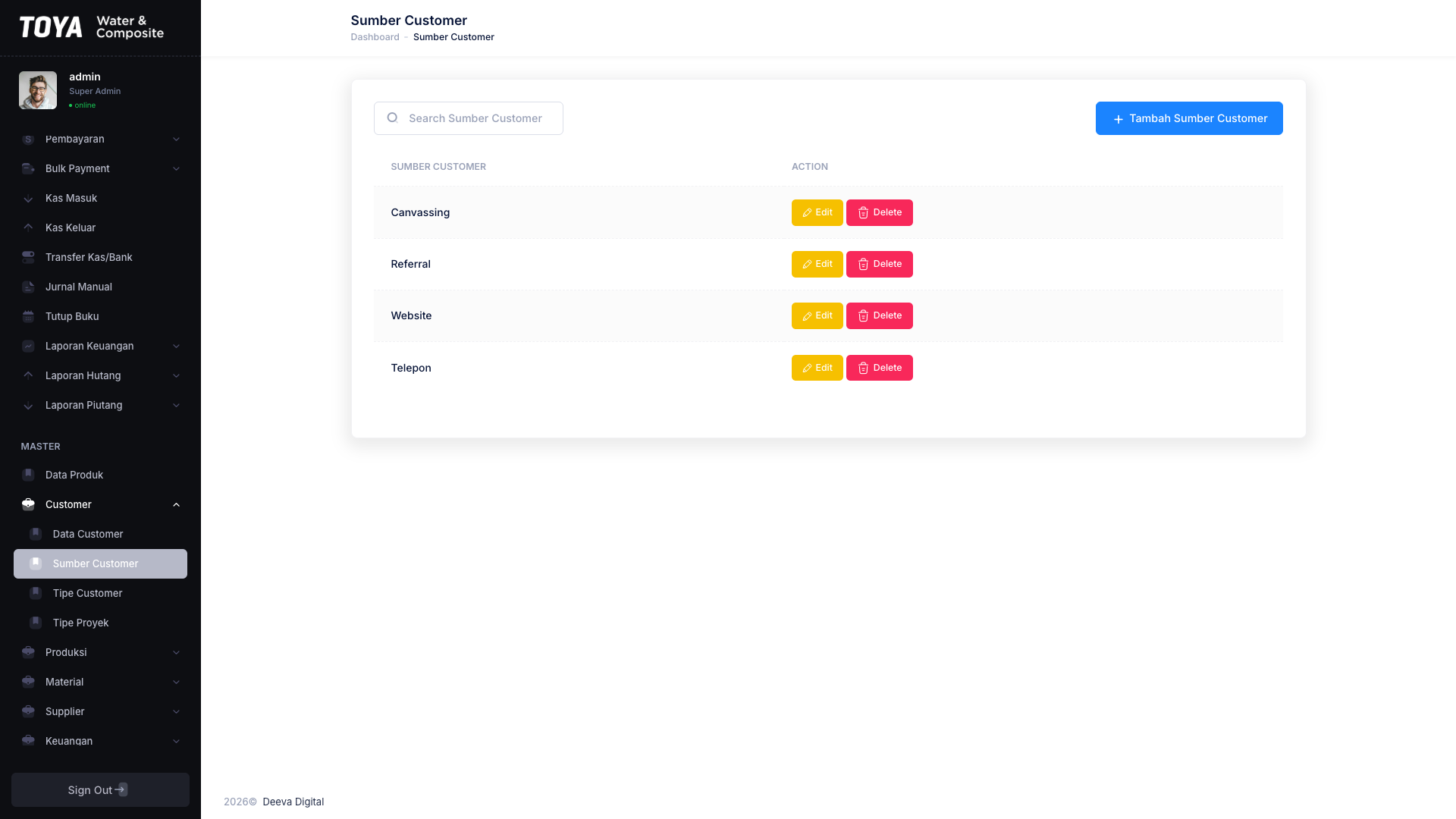
Task: Click the sign out arrow icon
Action: pos(121,789)
